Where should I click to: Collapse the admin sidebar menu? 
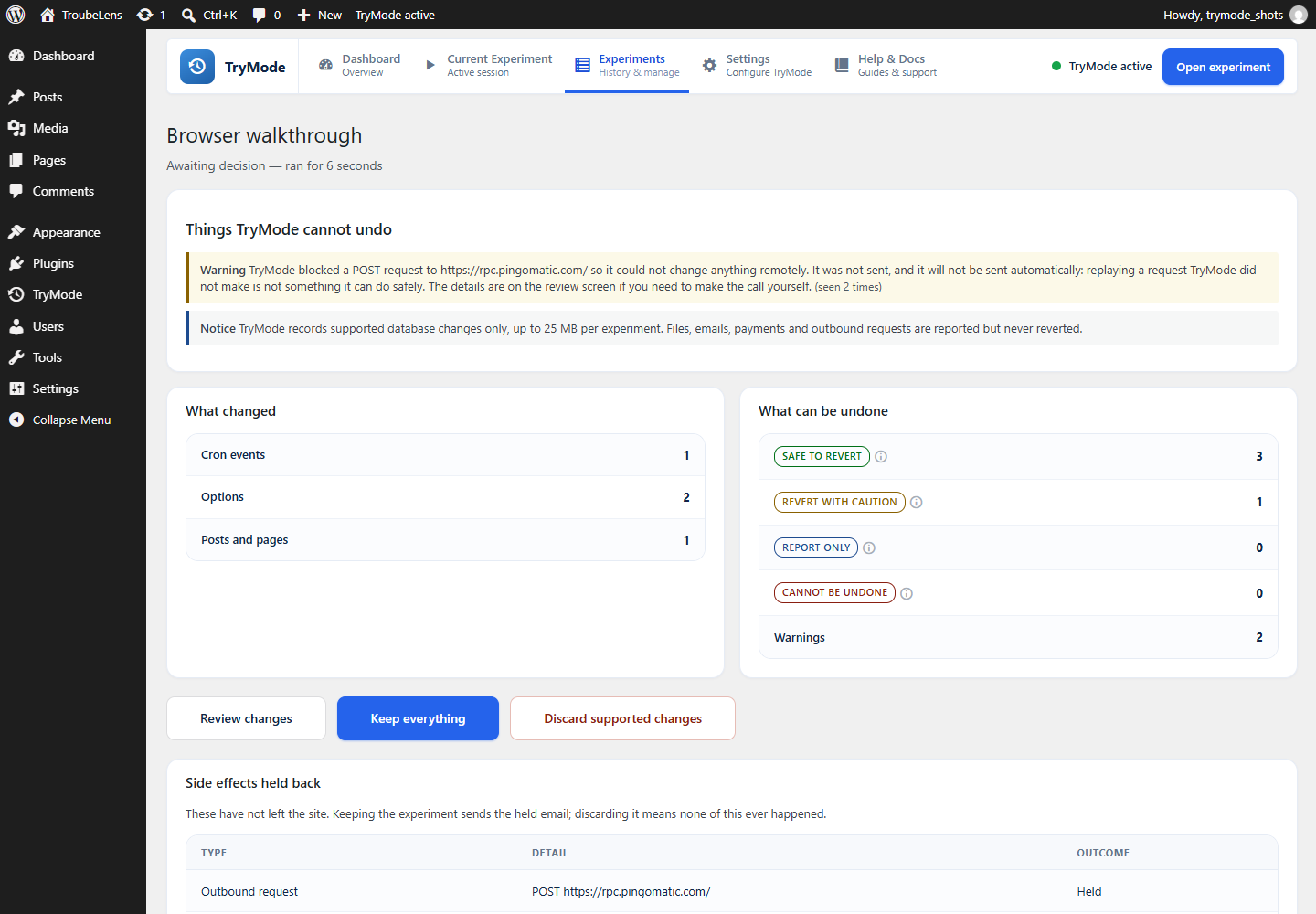coord(73,420)
